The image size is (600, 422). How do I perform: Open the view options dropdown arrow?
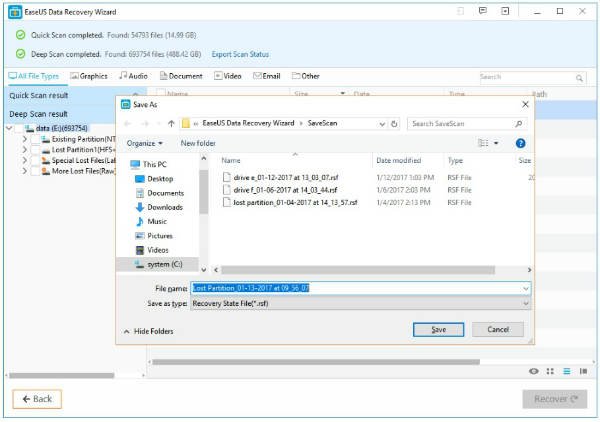pyautogui.click(x=496, y=143)
